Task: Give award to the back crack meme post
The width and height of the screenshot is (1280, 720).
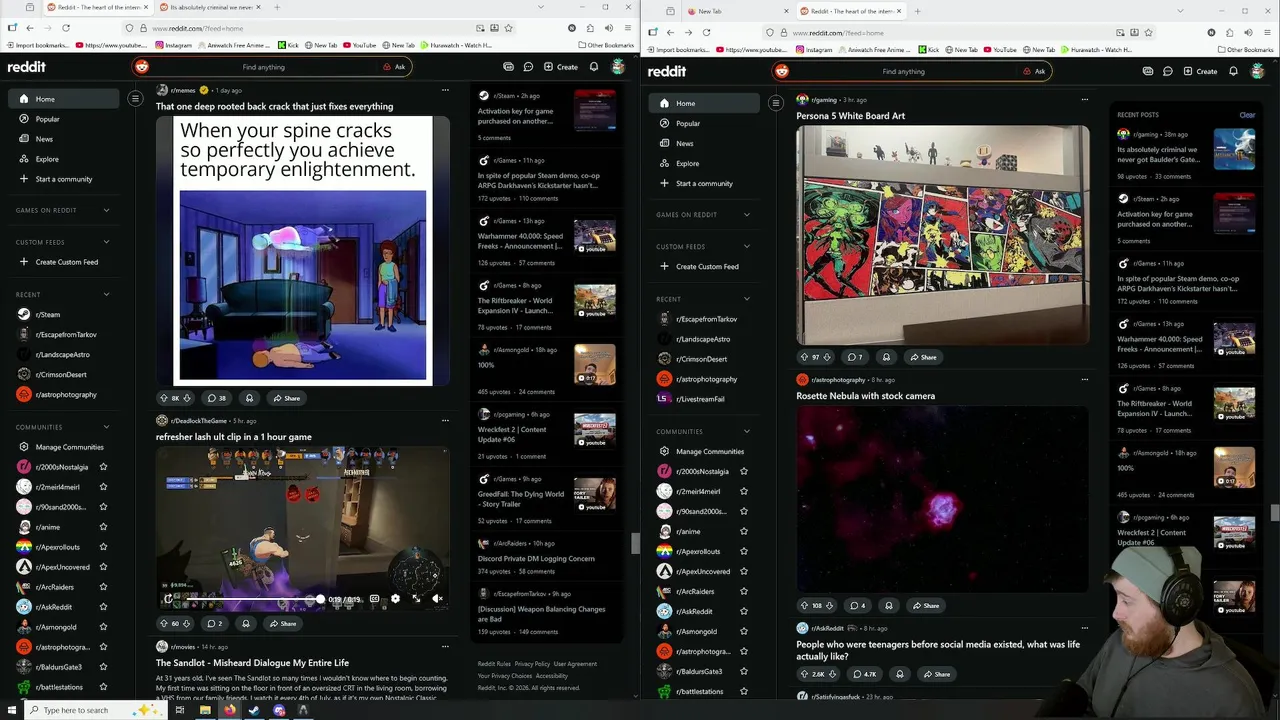Action: (x=249, y=398)
